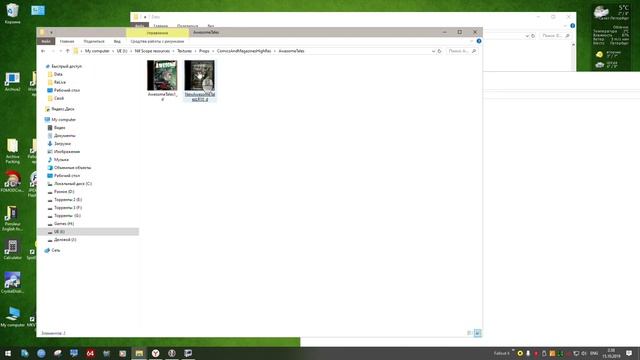Open Видео in the navigation tree
This screenshot has width=640, height=360.
(59, 128)
